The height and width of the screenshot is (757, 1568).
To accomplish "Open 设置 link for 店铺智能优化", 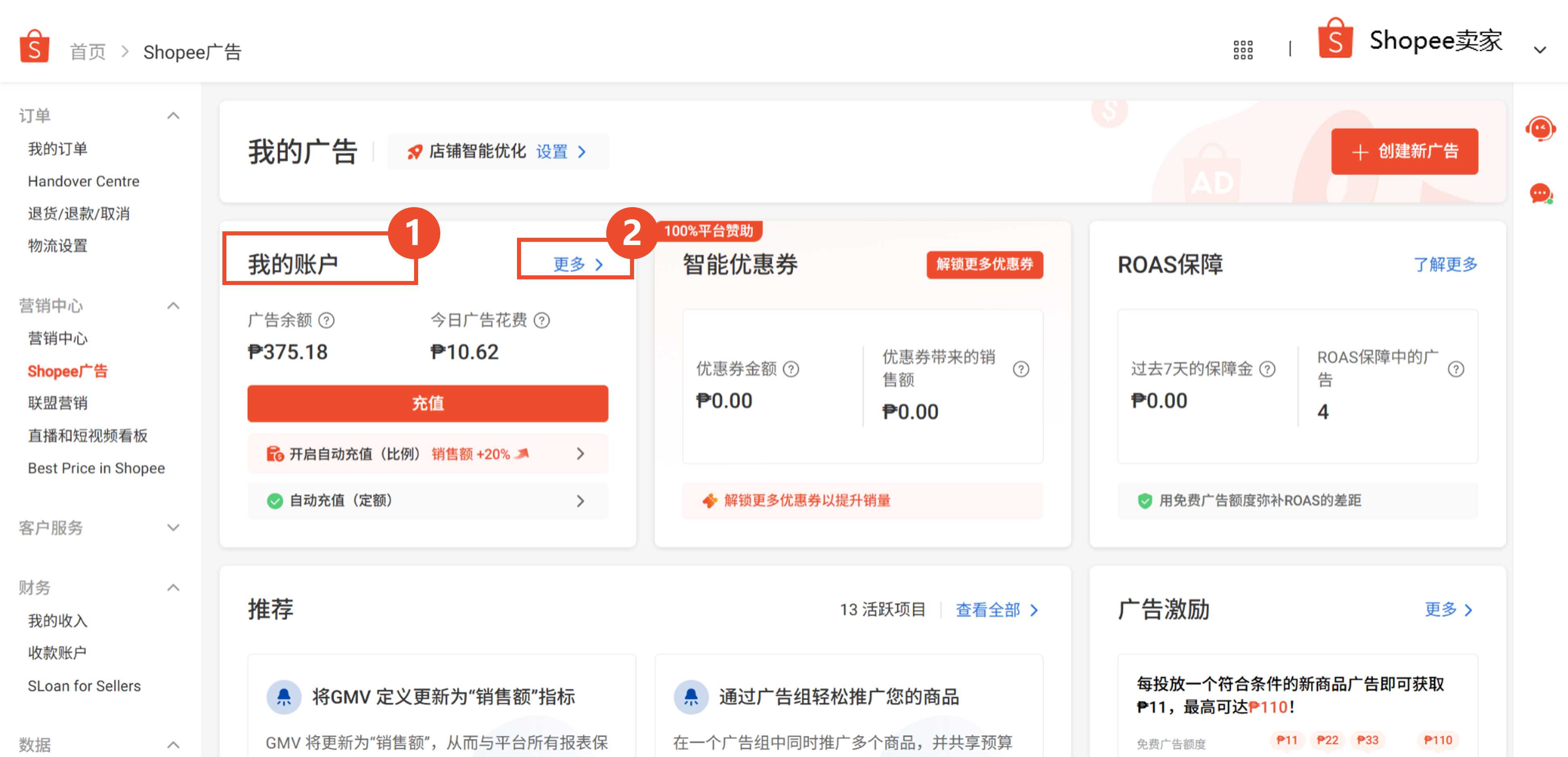I will [561, 152].
